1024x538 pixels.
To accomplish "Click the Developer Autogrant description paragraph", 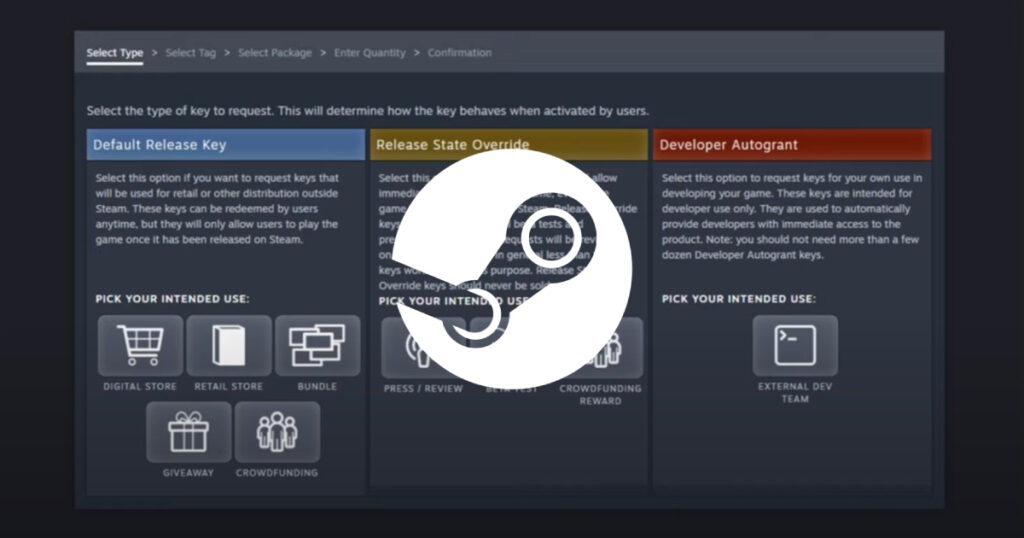I will pos(792,216).
